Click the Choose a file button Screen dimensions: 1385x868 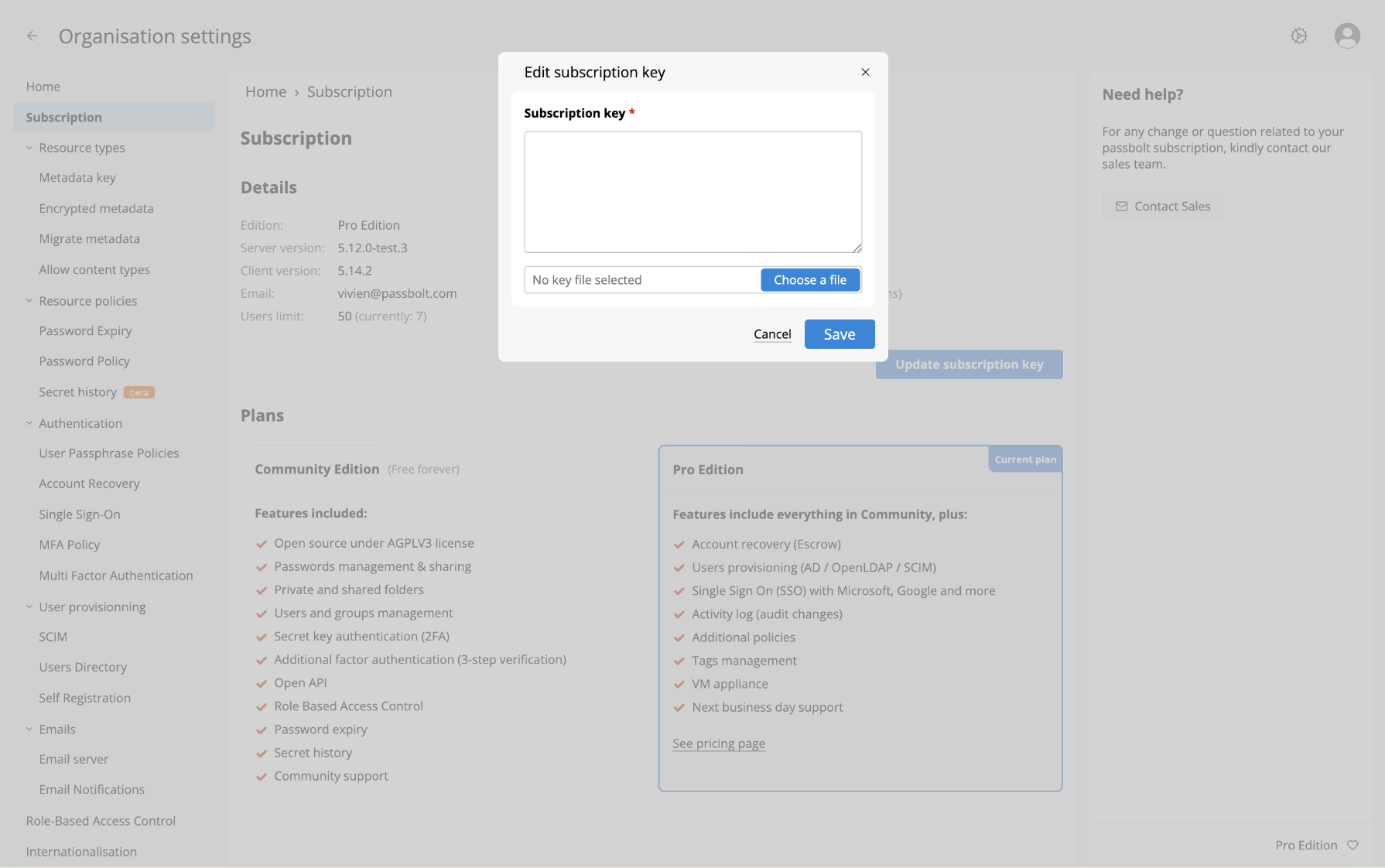[x=810, y=280]
